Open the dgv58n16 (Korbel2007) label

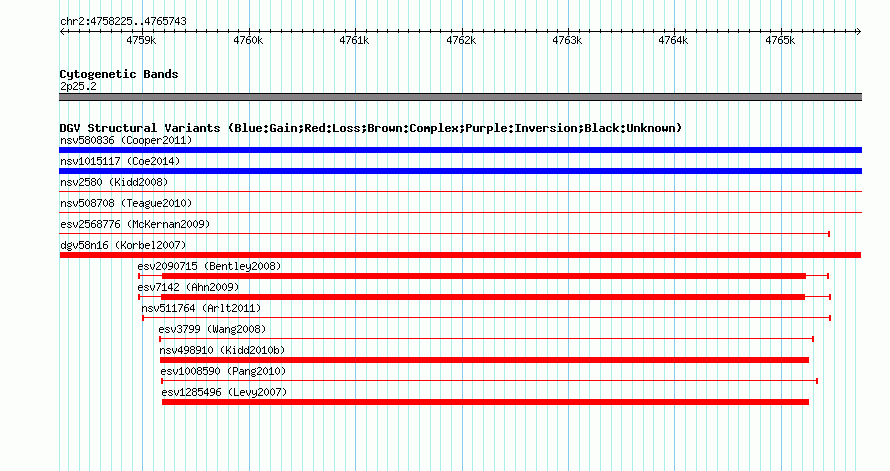(123, 245)
